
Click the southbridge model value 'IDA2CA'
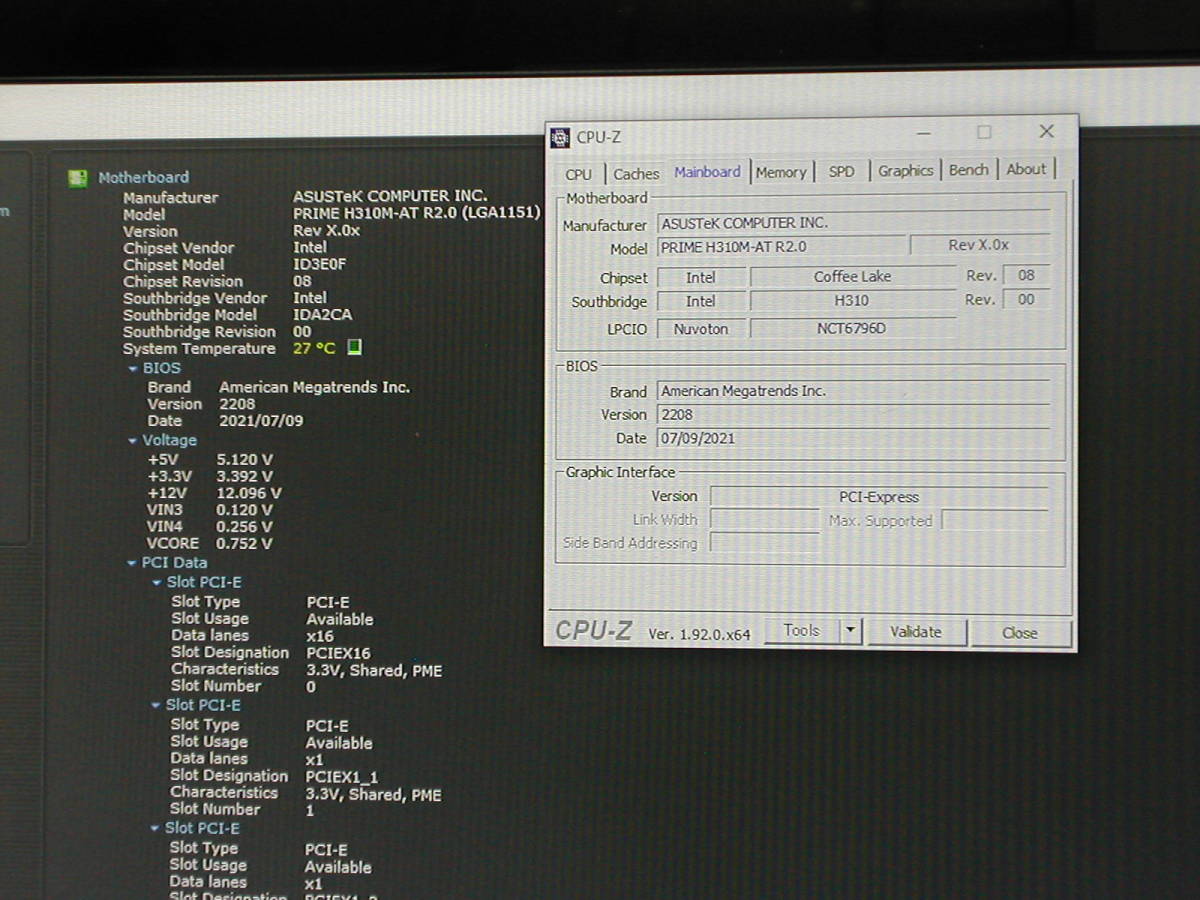[322, 315]
